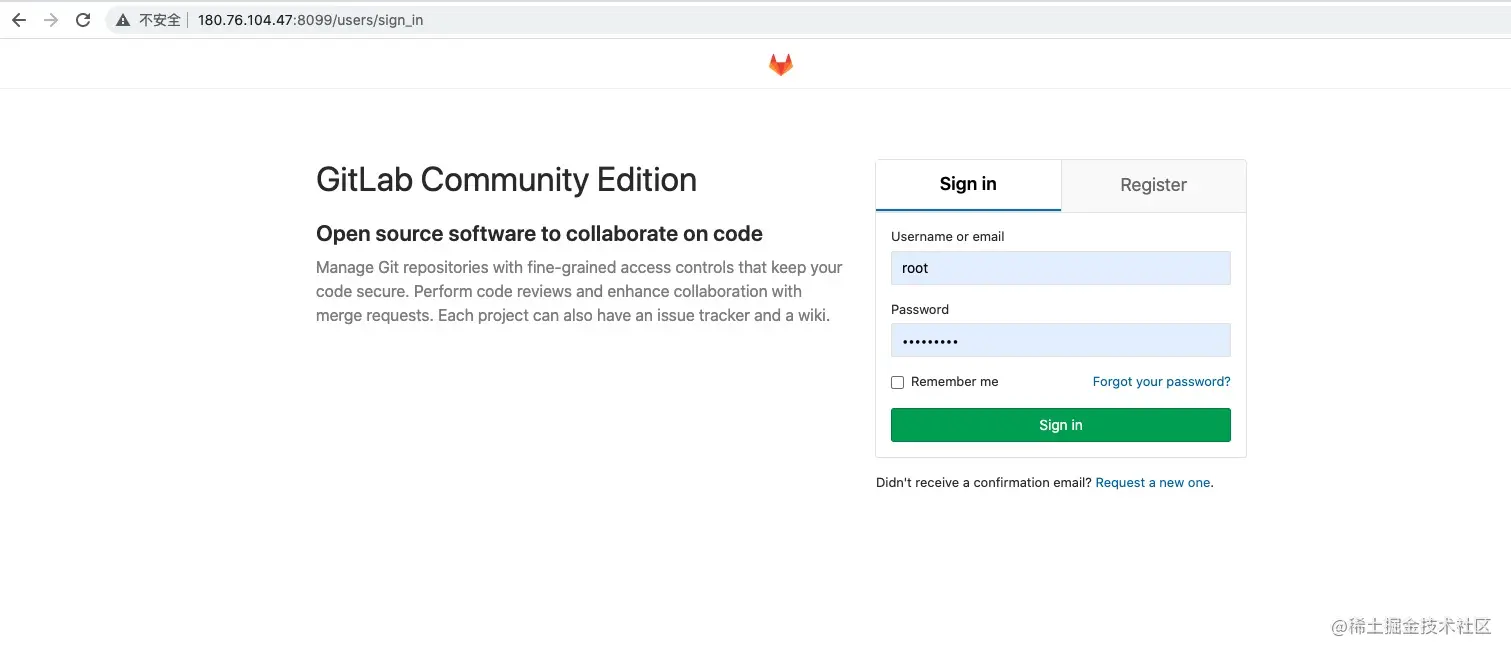Viewport: 1511px width, 656px height.
Task: Click the GitLab Community Edition heading
Action: (506, 180)
